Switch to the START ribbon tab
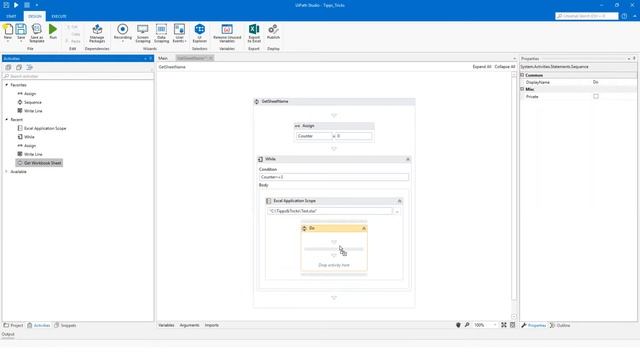This screenshot has height=360, width=640. 11,16
